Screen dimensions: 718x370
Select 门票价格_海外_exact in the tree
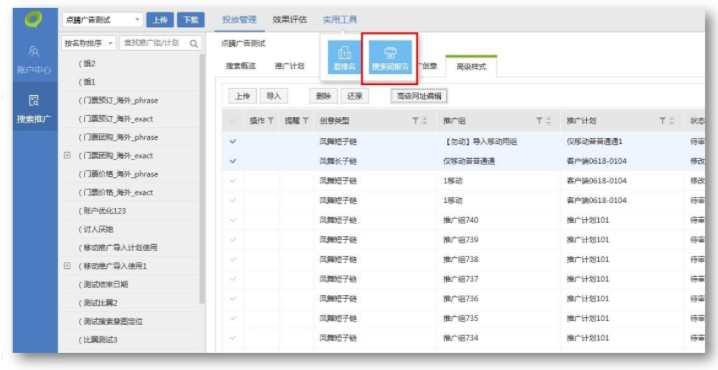coord(116,192)
